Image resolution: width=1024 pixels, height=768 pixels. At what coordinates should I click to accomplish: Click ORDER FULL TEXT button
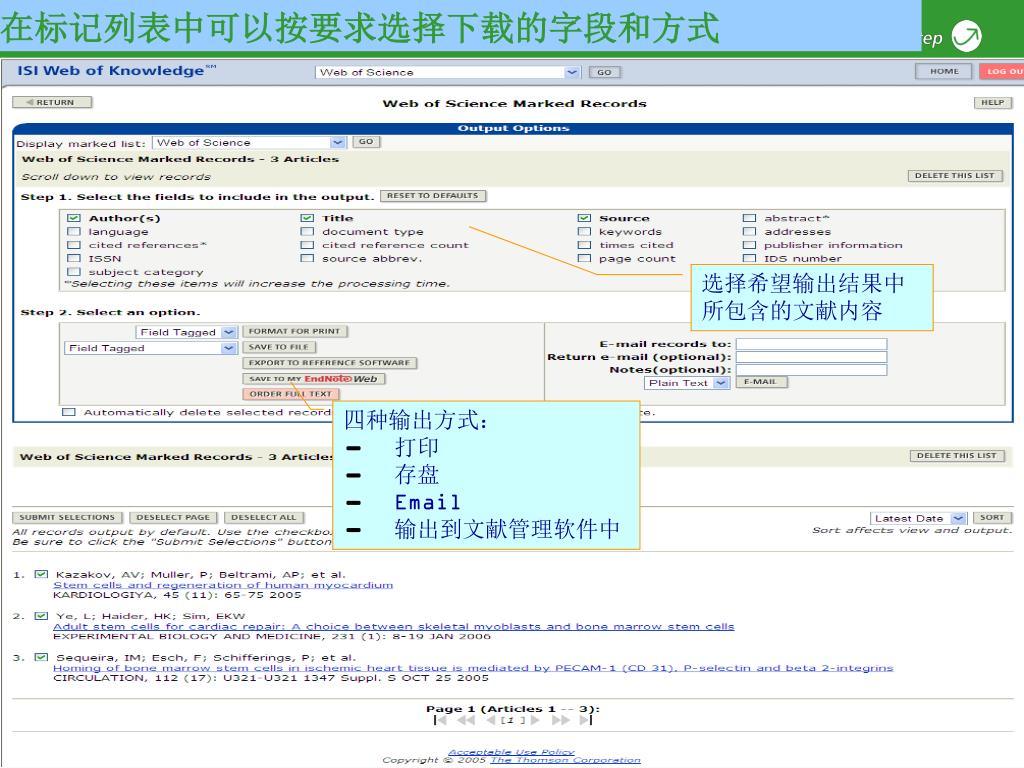point(291,394)
